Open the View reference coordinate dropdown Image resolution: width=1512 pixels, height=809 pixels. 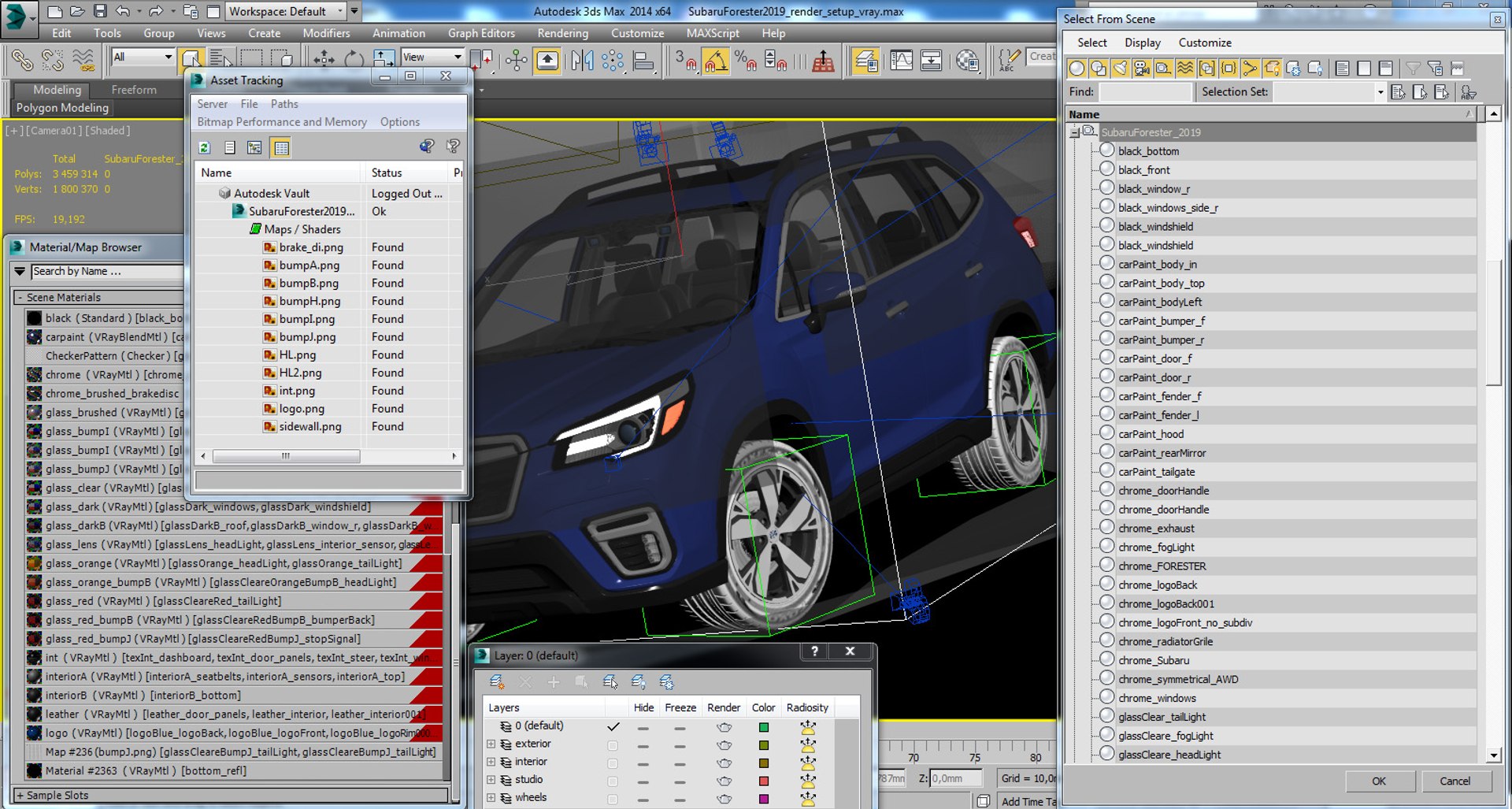[x=432, y=57]
